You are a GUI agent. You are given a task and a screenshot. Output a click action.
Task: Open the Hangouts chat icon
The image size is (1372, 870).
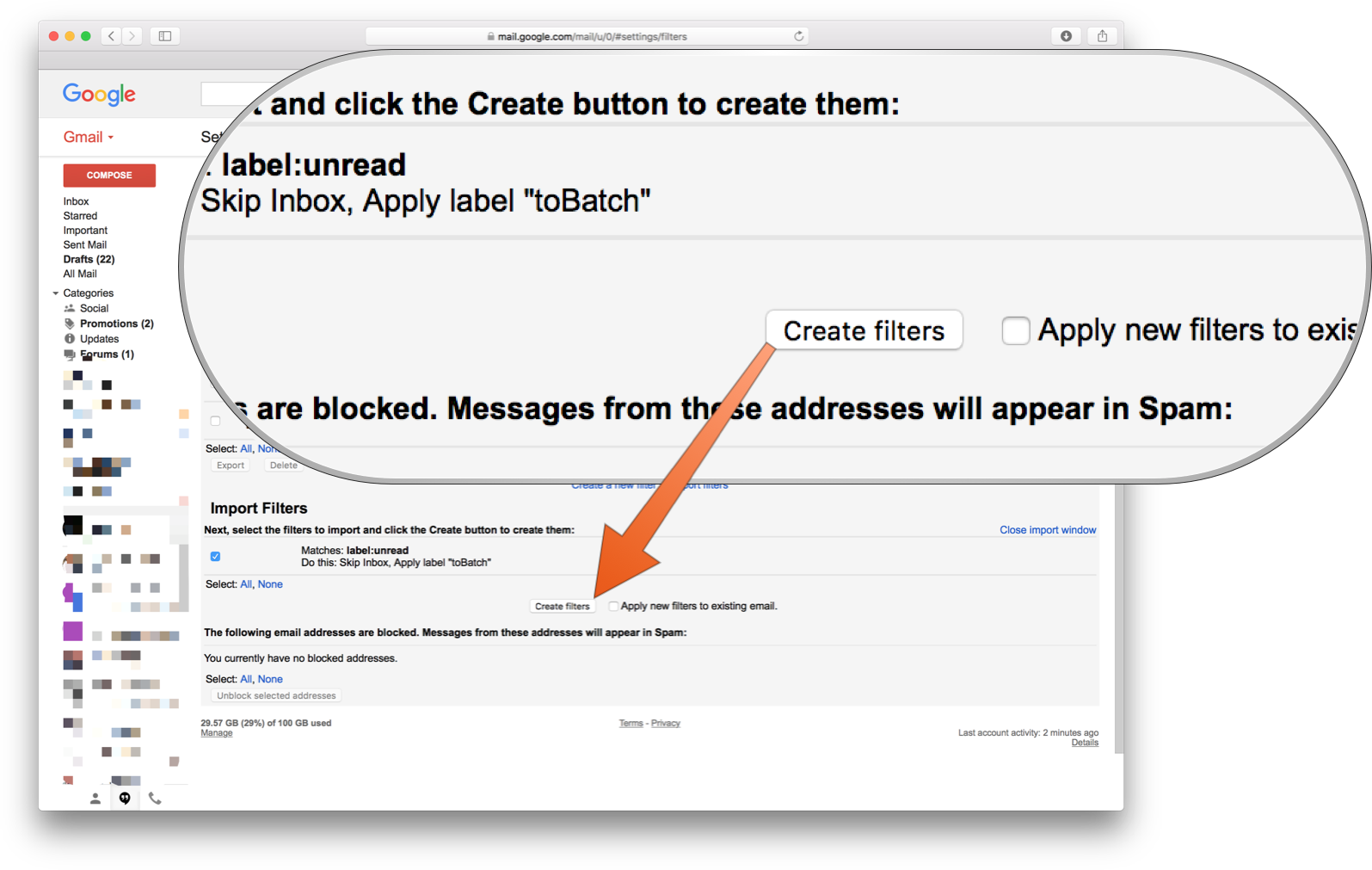[125, 799]
